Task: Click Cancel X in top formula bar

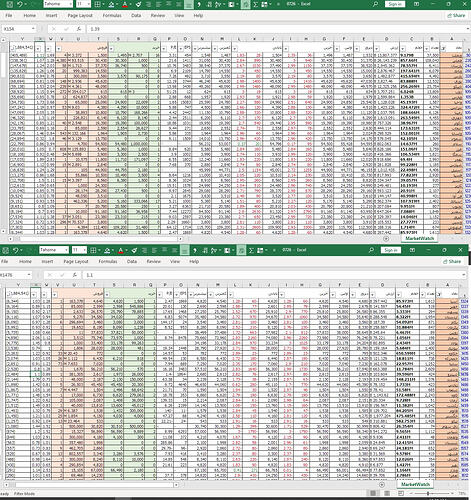Action: pyautogui.click(x=54, y=29)
